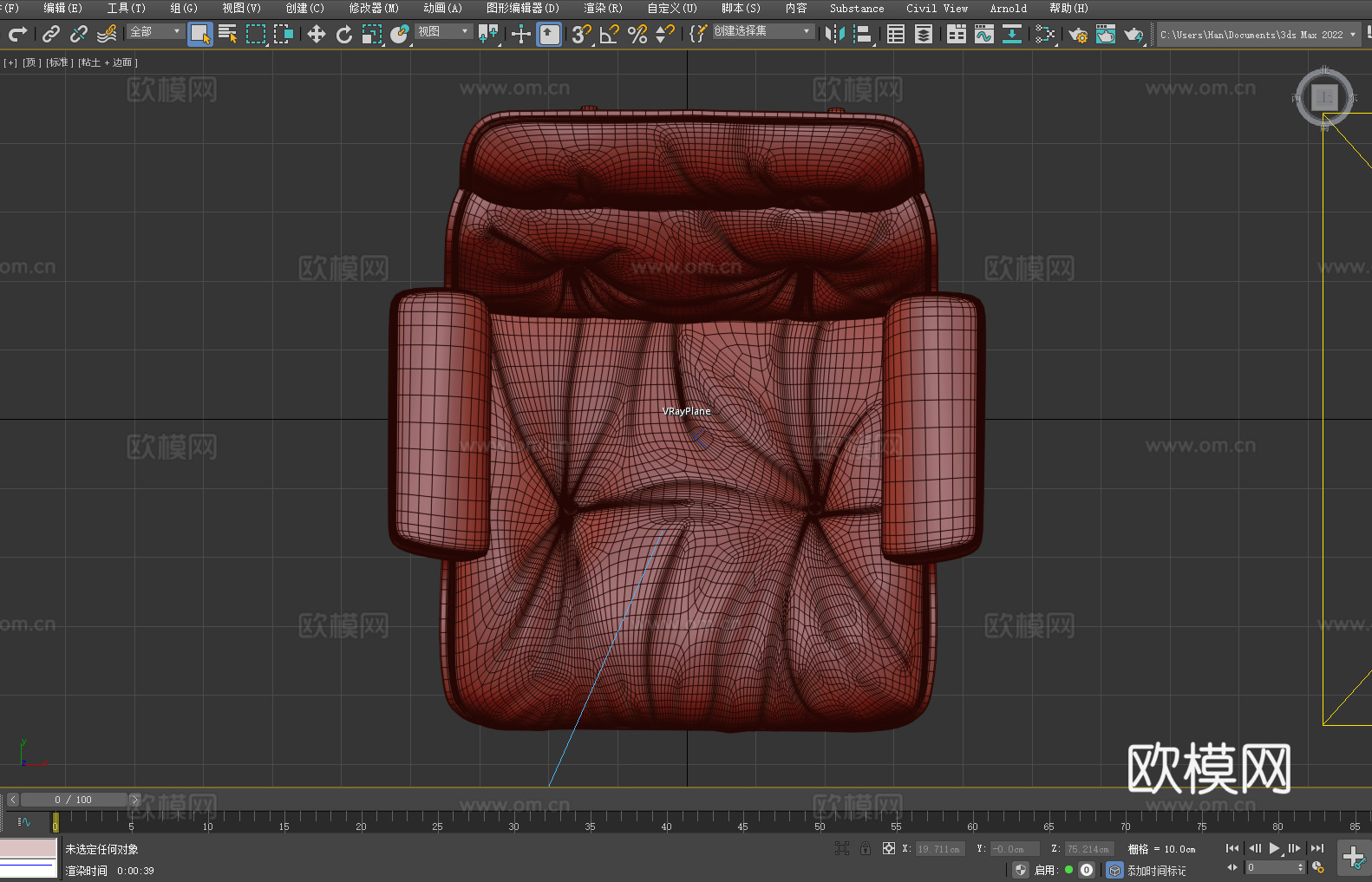
Task: Click the Z coordinate input field
Action: (x=1088, y=849)
